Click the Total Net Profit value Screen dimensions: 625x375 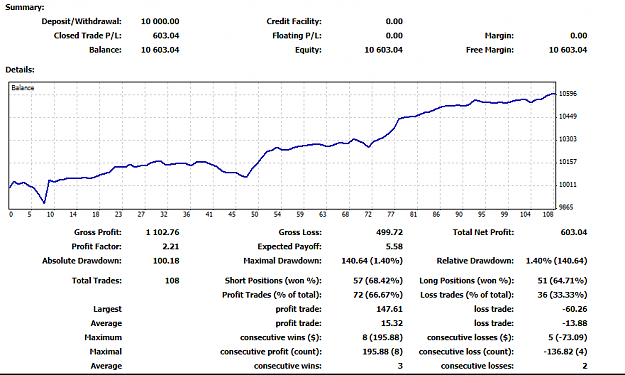tap(574, 232)
